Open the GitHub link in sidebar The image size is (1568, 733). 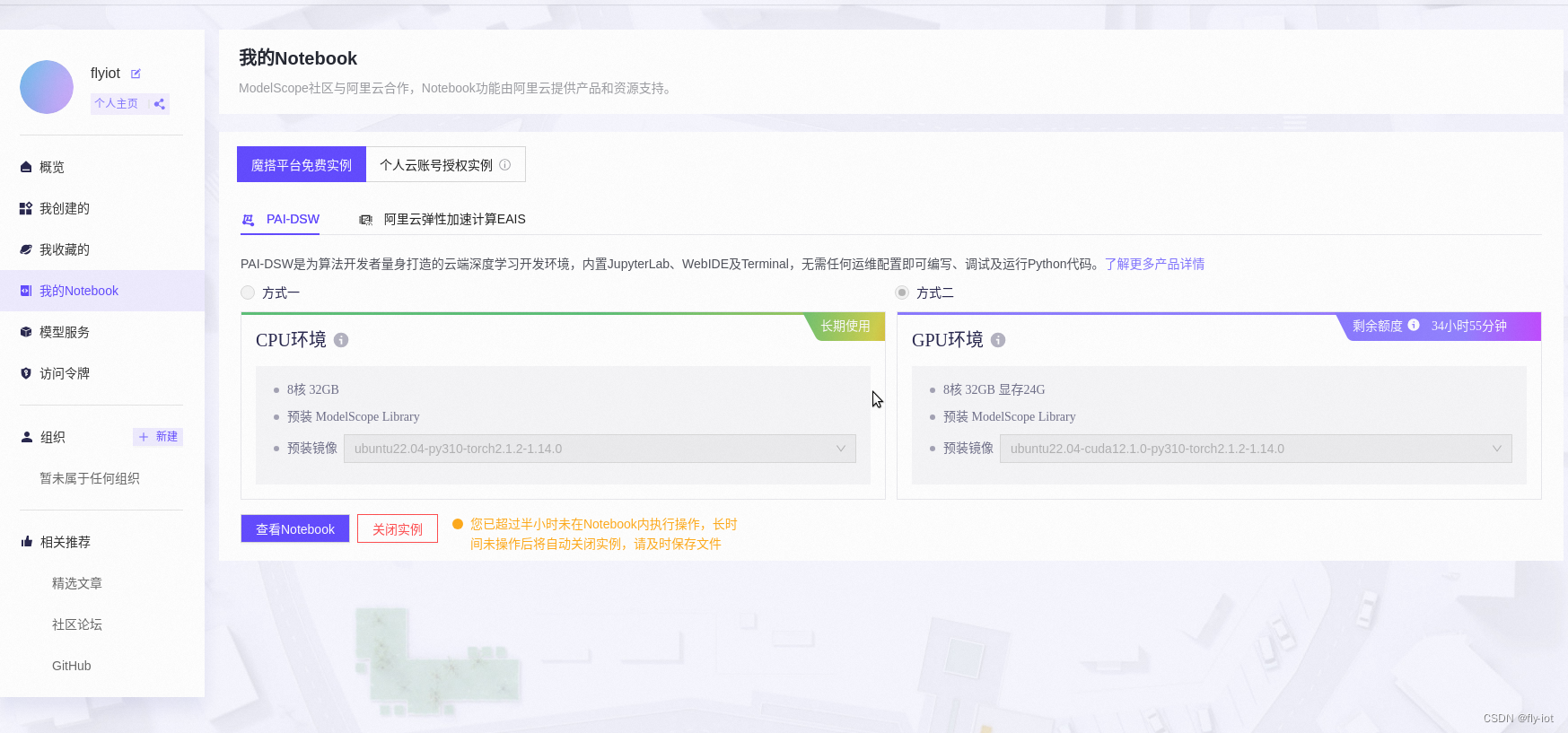click(72, 666)
